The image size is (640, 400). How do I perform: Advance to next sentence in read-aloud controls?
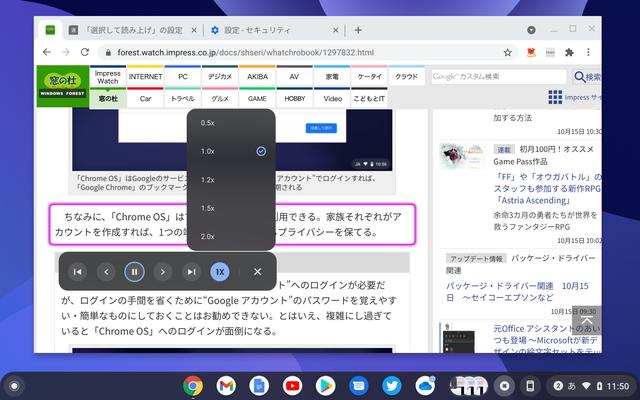tap(162, 272)
